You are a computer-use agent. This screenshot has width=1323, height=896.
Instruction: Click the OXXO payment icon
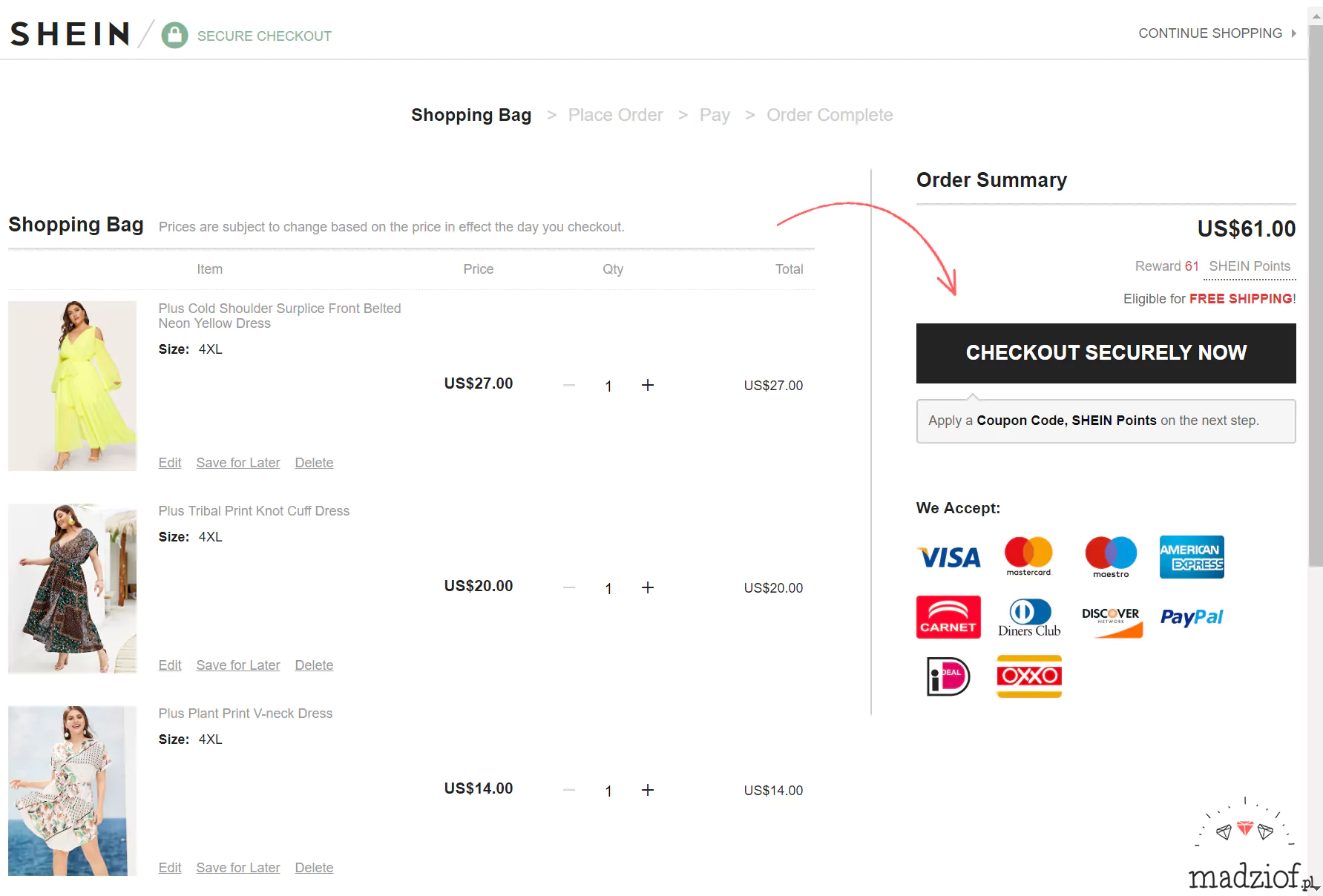coord(1029,676)
